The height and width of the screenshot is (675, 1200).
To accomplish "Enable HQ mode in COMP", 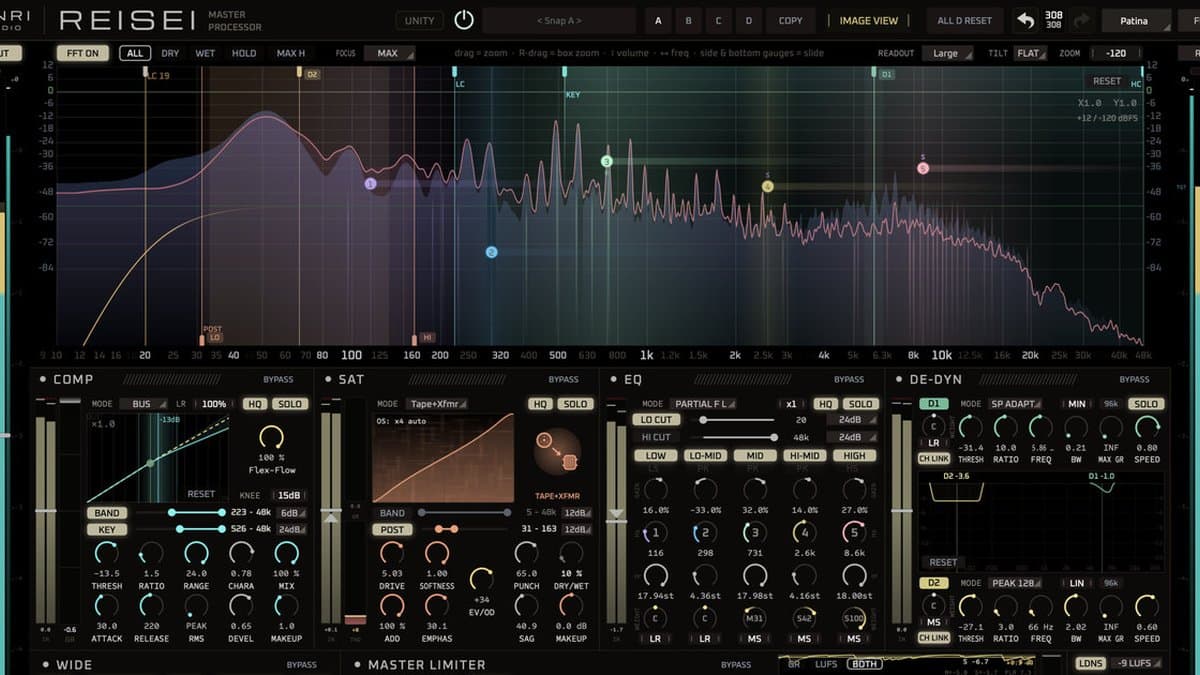I will 254,404.
